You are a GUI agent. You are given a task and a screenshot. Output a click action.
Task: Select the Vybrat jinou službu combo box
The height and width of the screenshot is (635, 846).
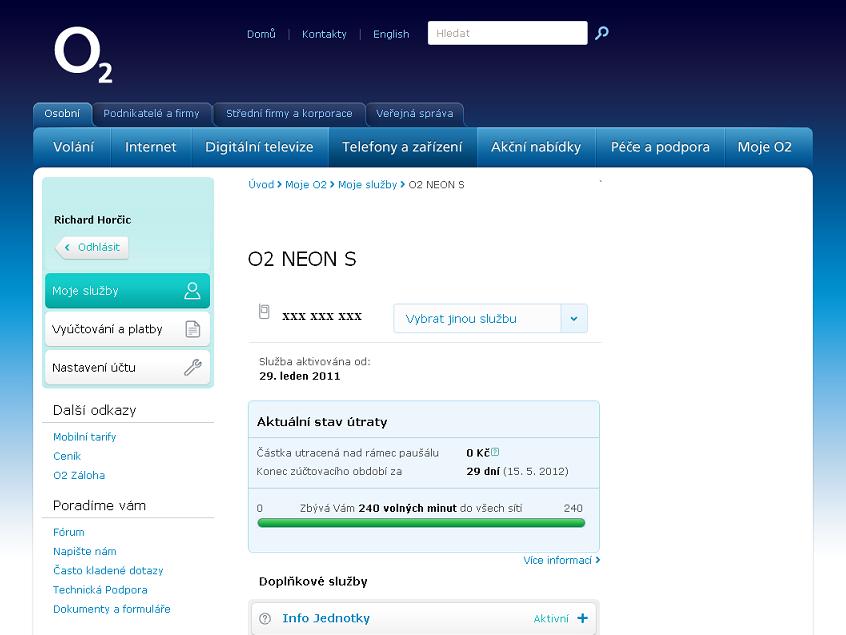pyautogui.click(x=490, y=319)
